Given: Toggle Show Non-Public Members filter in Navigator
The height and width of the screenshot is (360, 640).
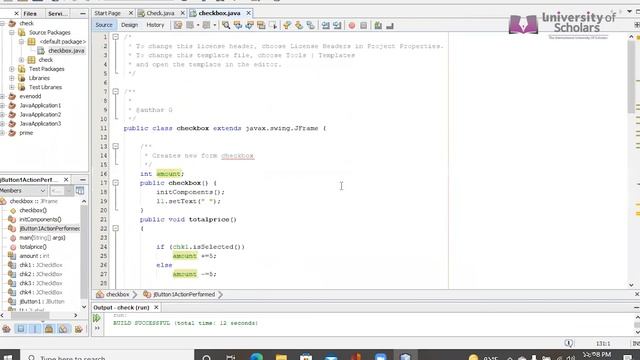Looking at the screenshot, I should (x=49, y=329).
